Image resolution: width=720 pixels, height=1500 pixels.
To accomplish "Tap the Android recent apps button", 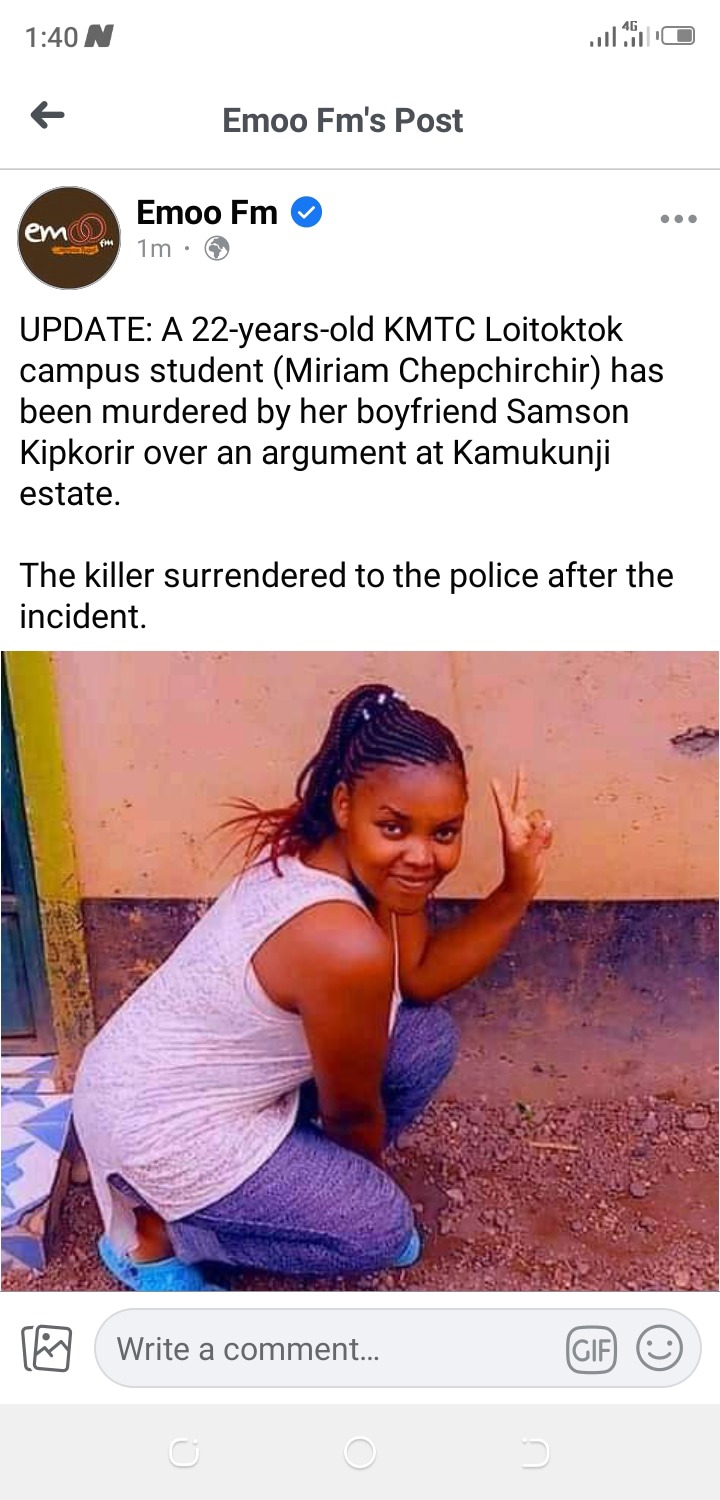I will 184,1453.
